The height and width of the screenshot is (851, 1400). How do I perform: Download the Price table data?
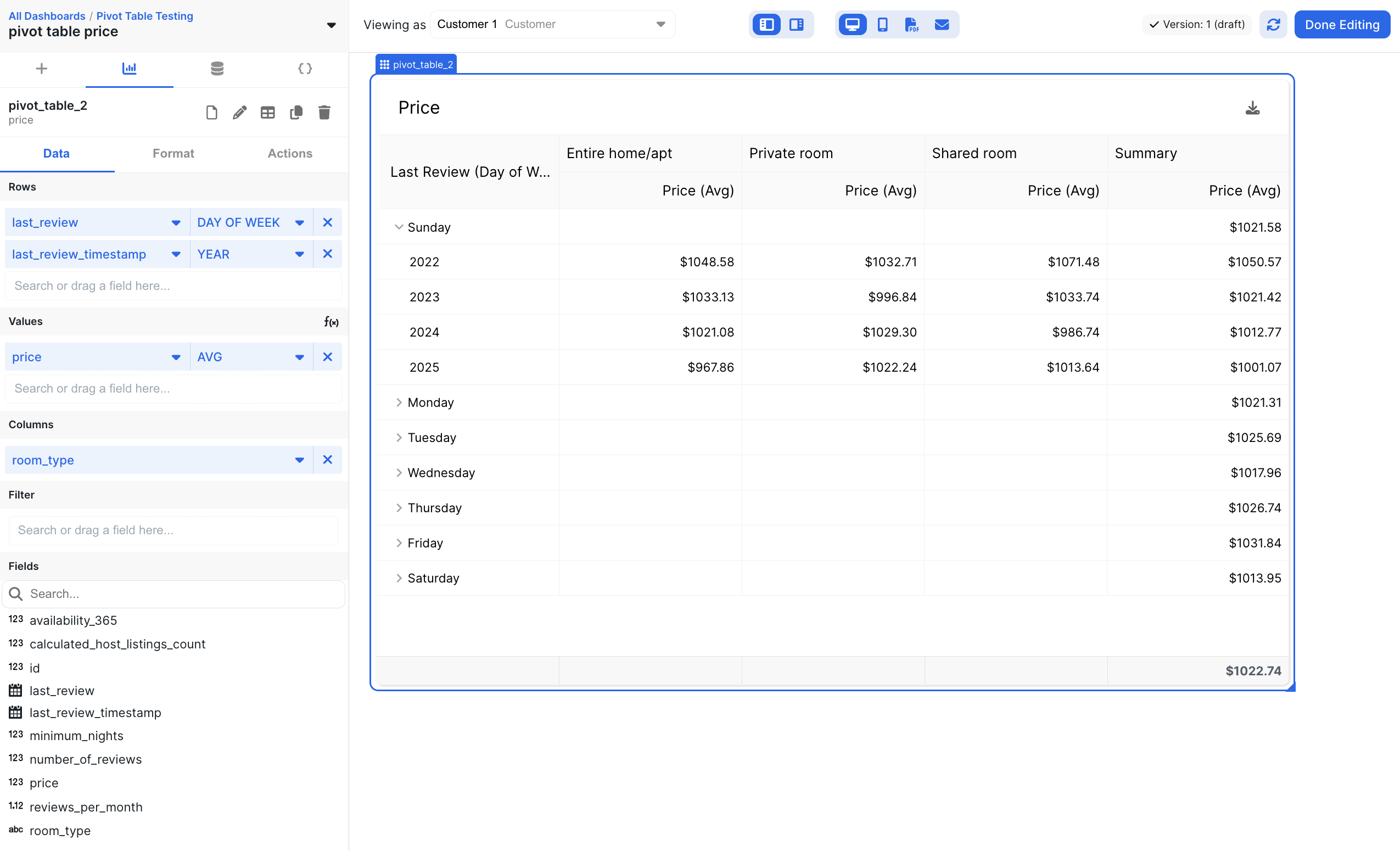1252,108
